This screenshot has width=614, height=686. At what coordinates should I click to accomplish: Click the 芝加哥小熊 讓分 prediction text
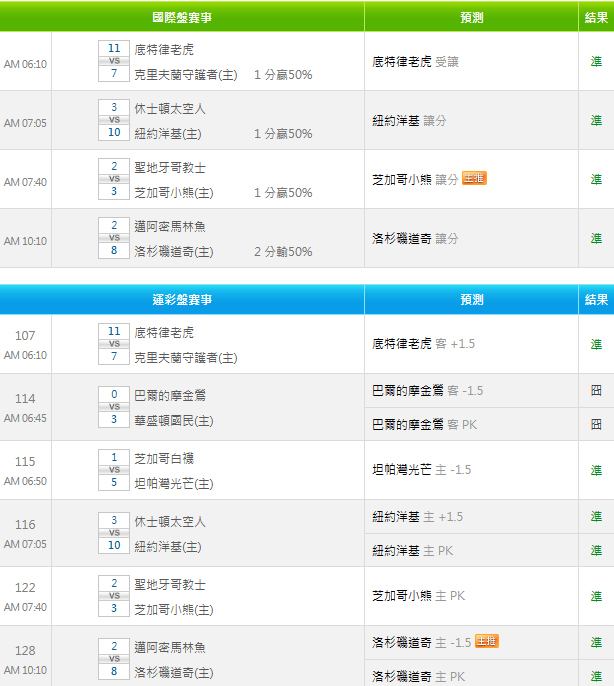tap(415, 179)
